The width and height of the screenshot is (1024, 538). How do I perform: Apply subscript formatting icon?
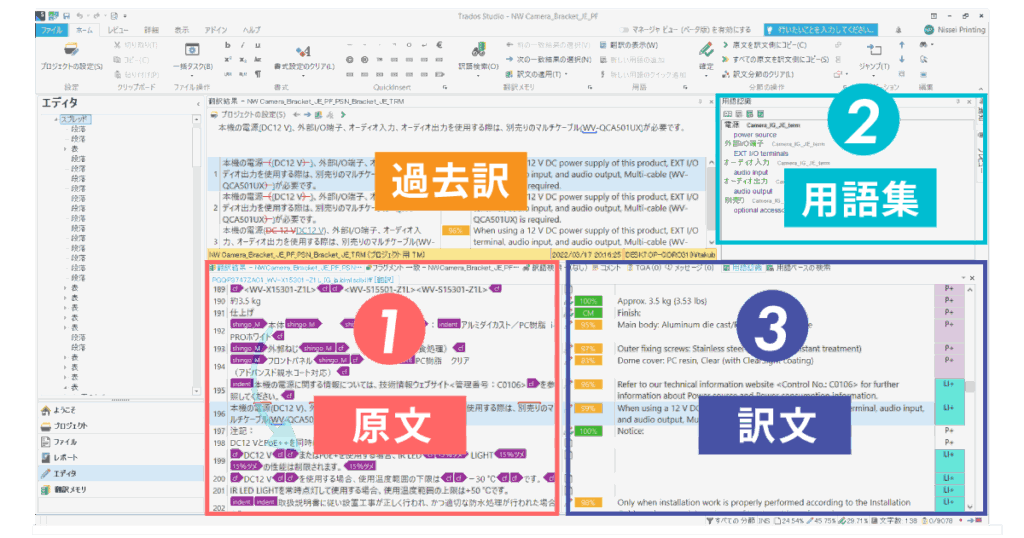point(243,59)
